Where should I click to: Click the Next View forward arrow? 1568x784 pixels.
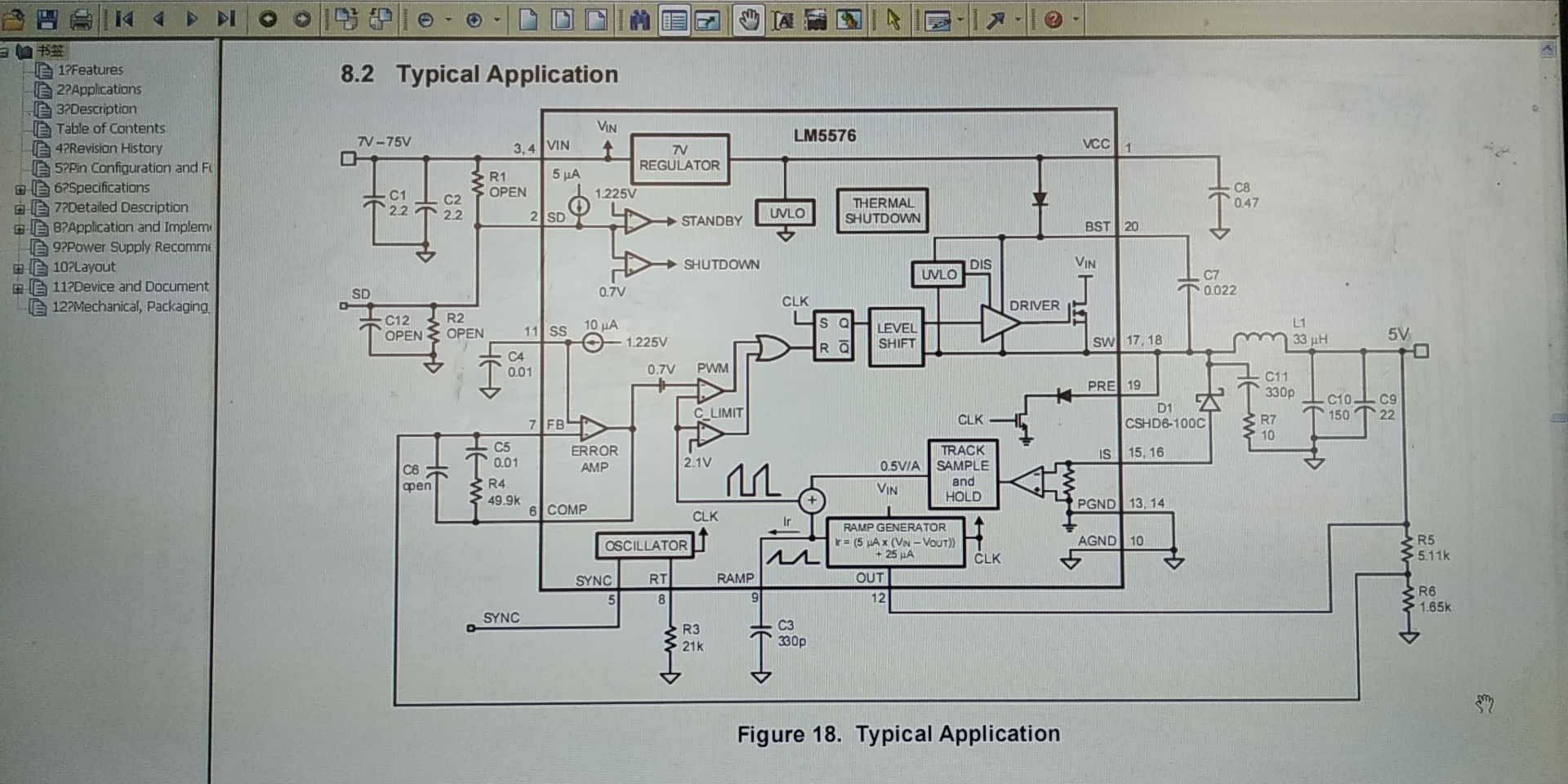(302, 19)
